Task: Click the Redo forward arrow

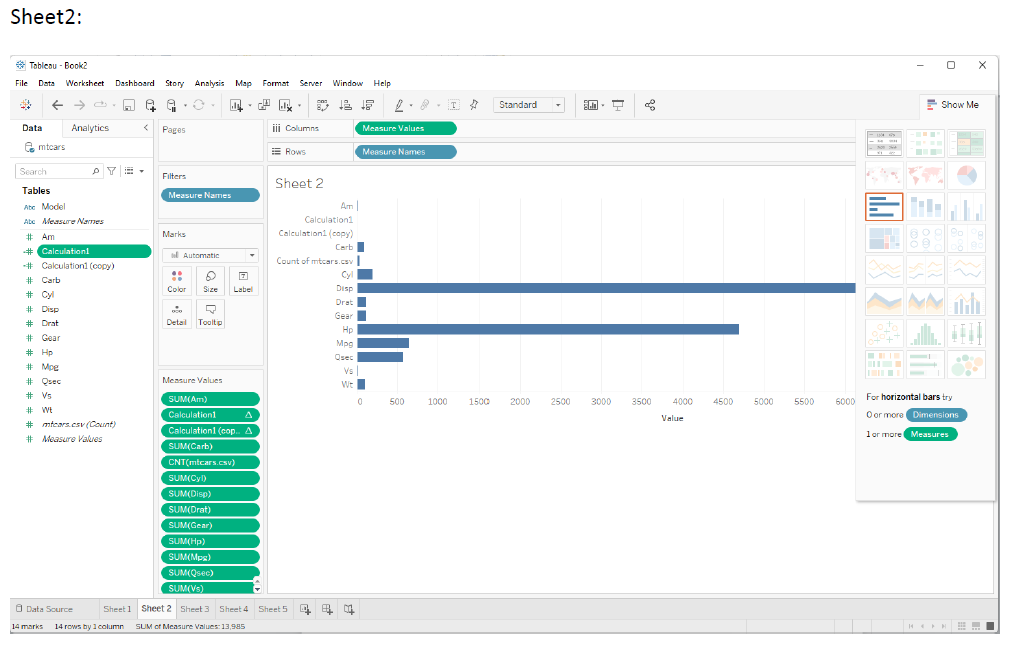Action: click(x=79, y=105)
